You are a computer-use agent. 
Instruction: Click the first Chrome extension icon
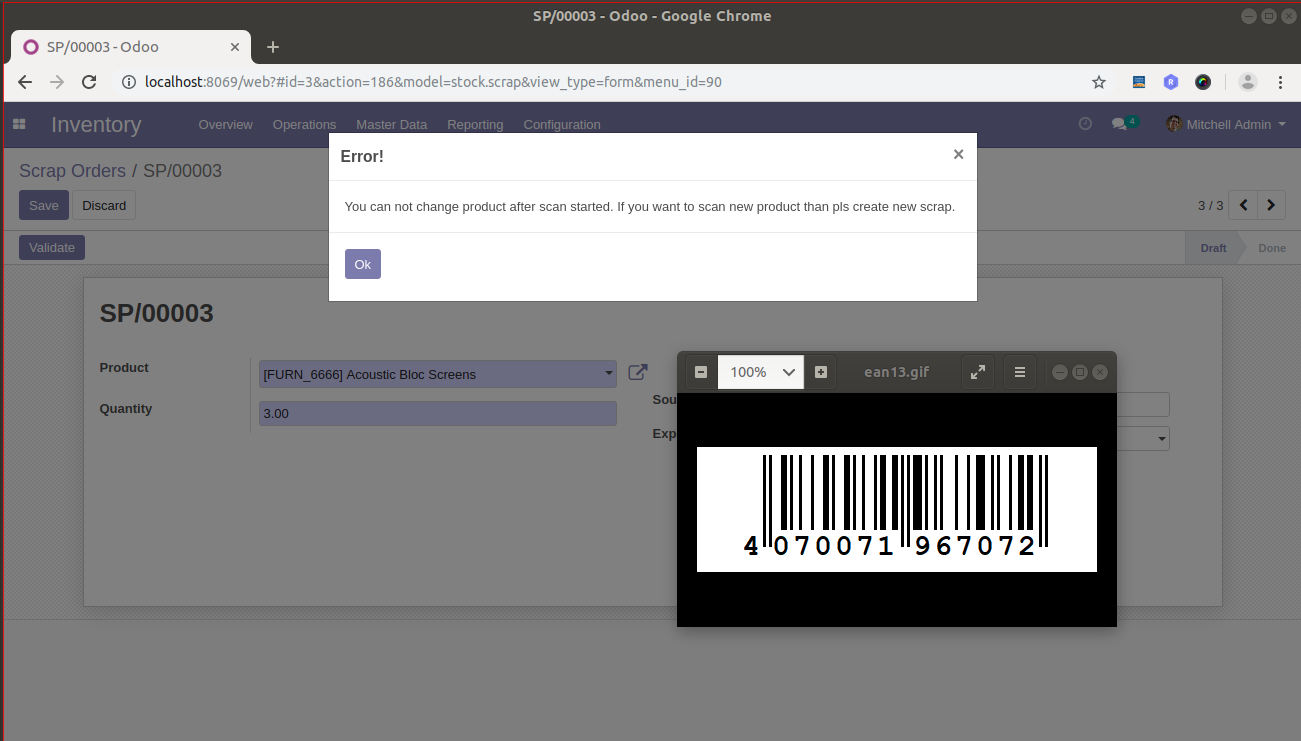pyautogui.click(x=1139, y=82)
